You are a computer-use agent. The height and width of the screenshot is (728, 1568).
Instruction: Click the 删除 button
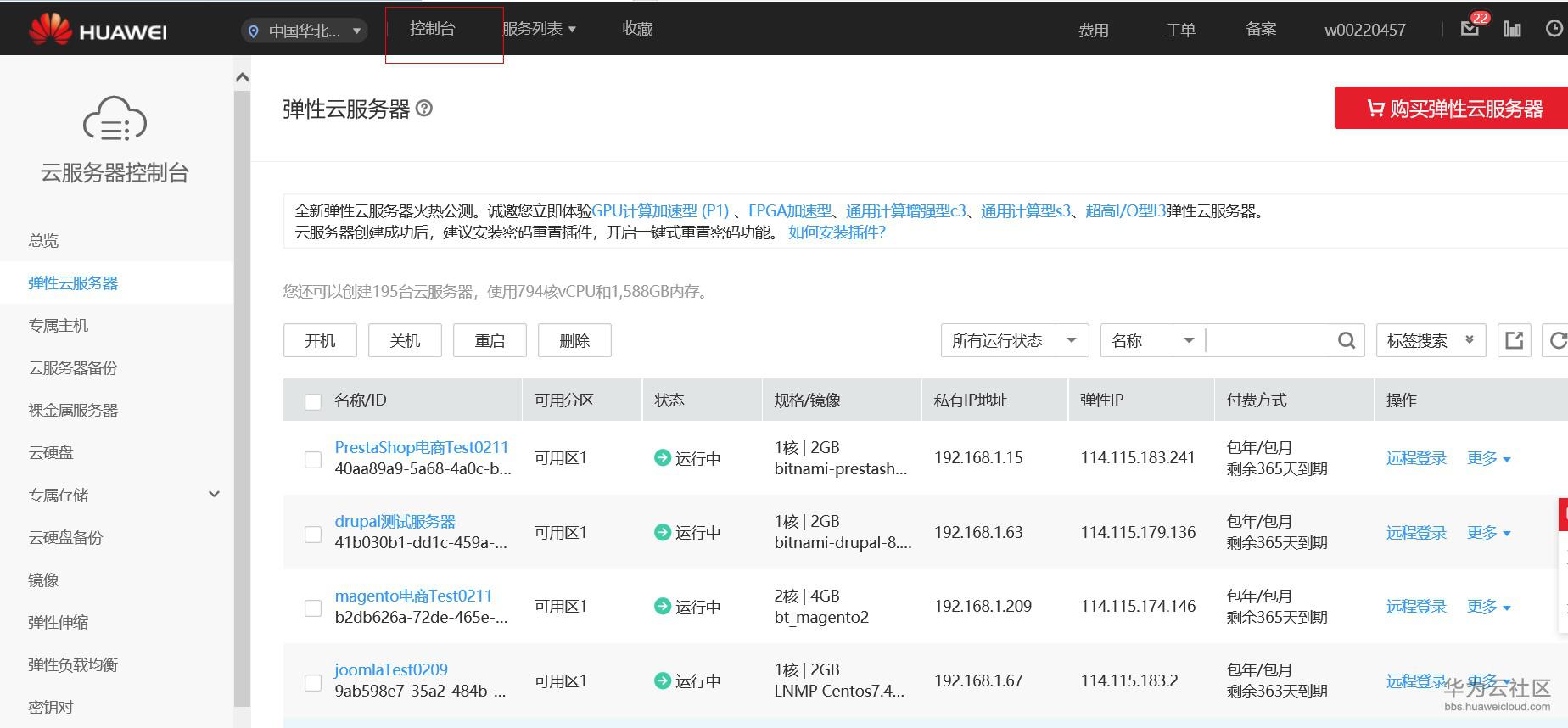coord(574,340)
